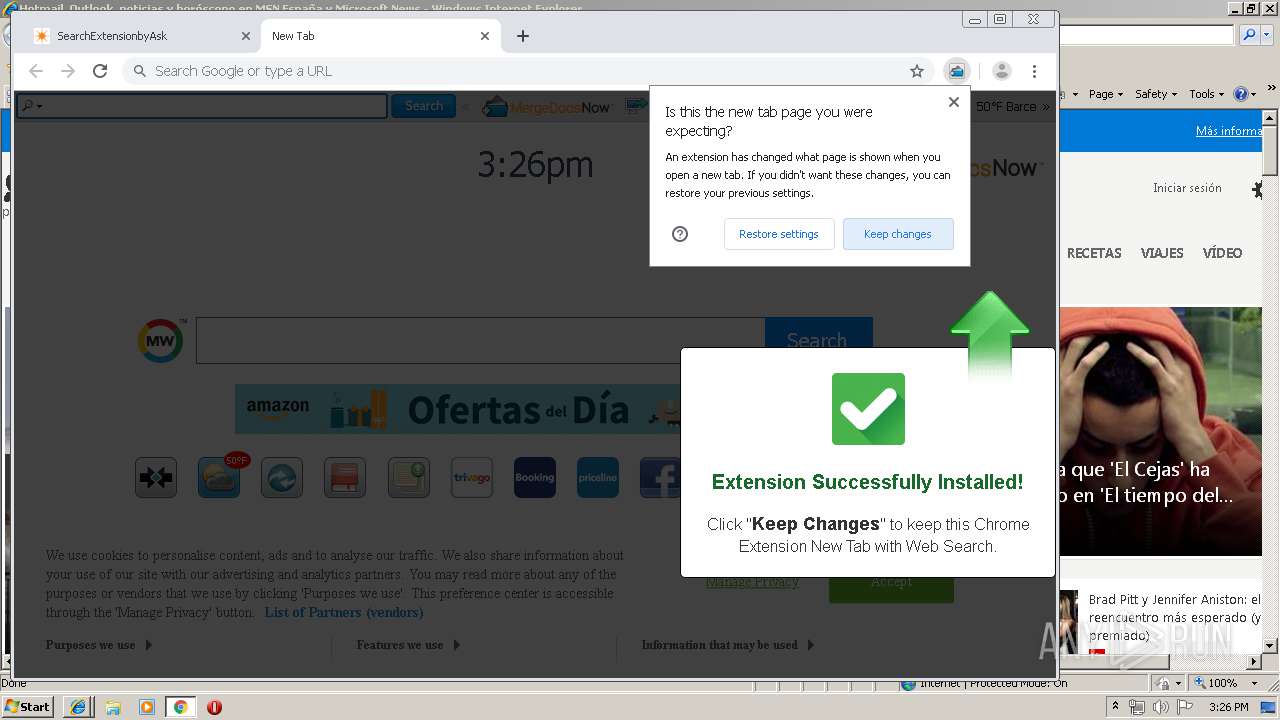
Task: Close the SearchExtensionbyAsk tab
Action: tap(246, 36)
